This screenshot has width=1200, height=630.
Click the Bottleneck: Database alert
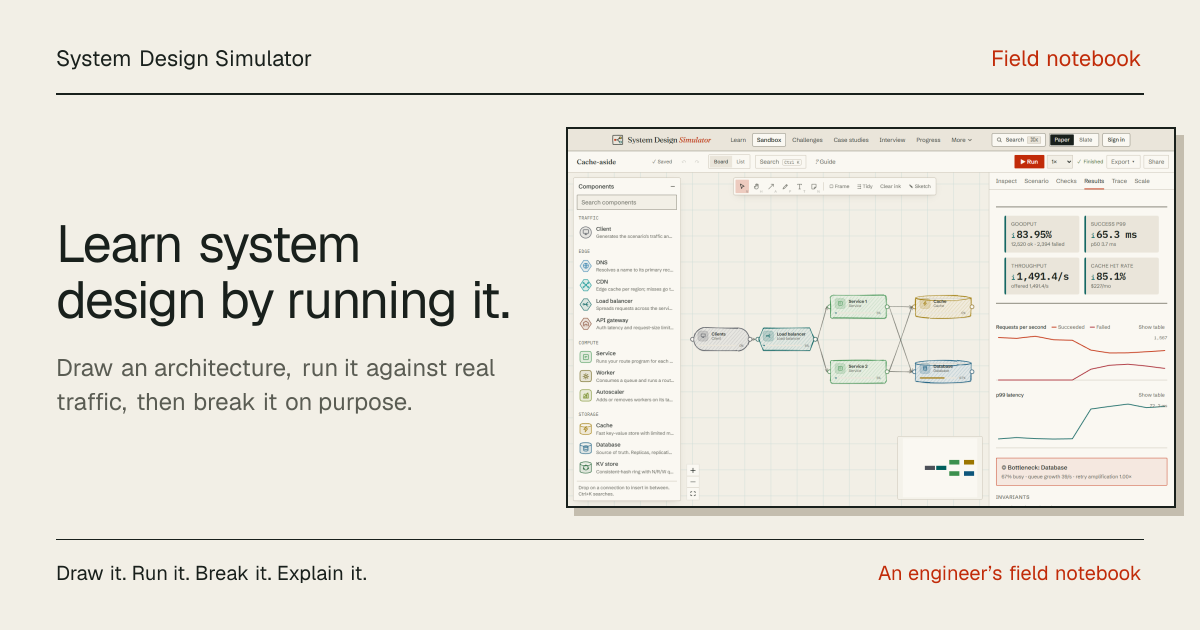point(1082,472)
